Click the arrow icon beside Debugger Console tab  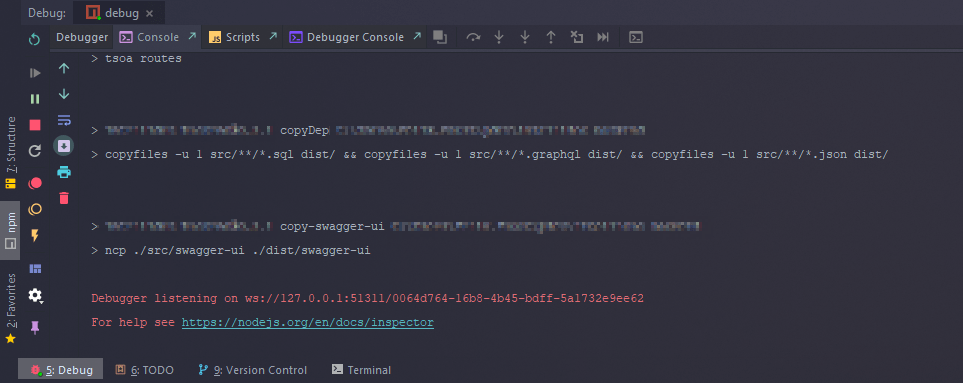pos(417,37)
